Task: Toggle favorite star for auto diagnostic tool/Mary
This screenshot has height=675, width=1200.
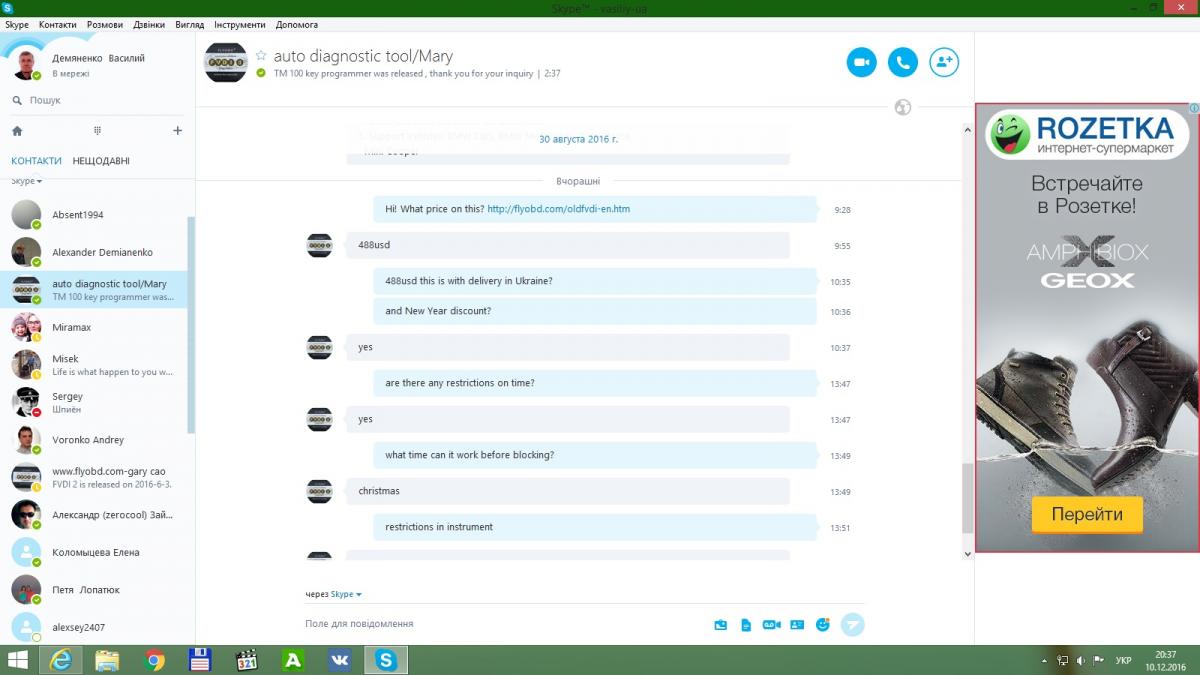Action: [x=261, y=56]
